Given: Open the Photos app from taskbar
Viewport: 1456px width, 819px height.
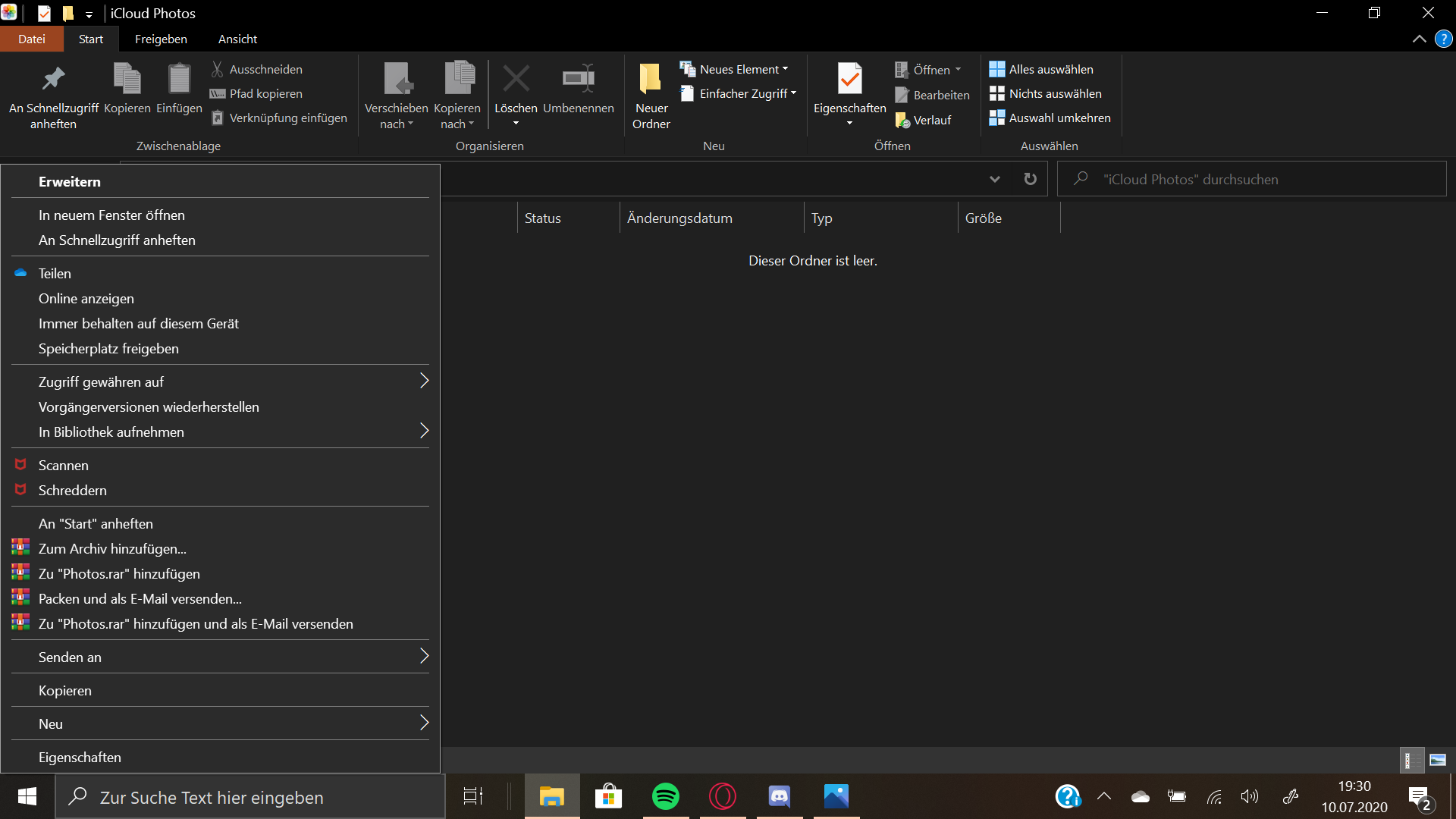Looking at the screenshot, I should 836,796.
